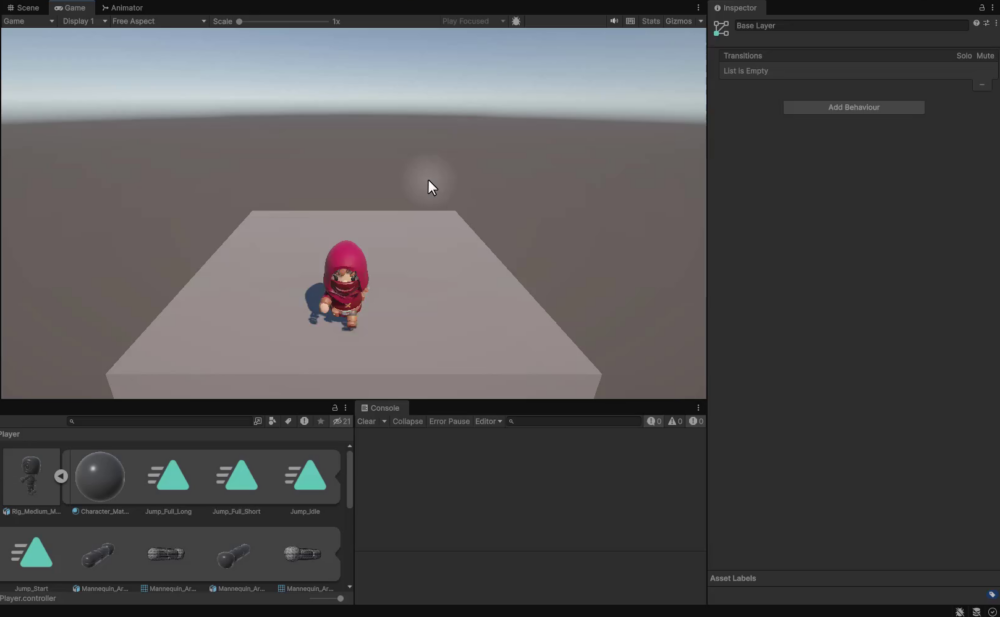Toggle the Stats overlay

click(651, 21)
